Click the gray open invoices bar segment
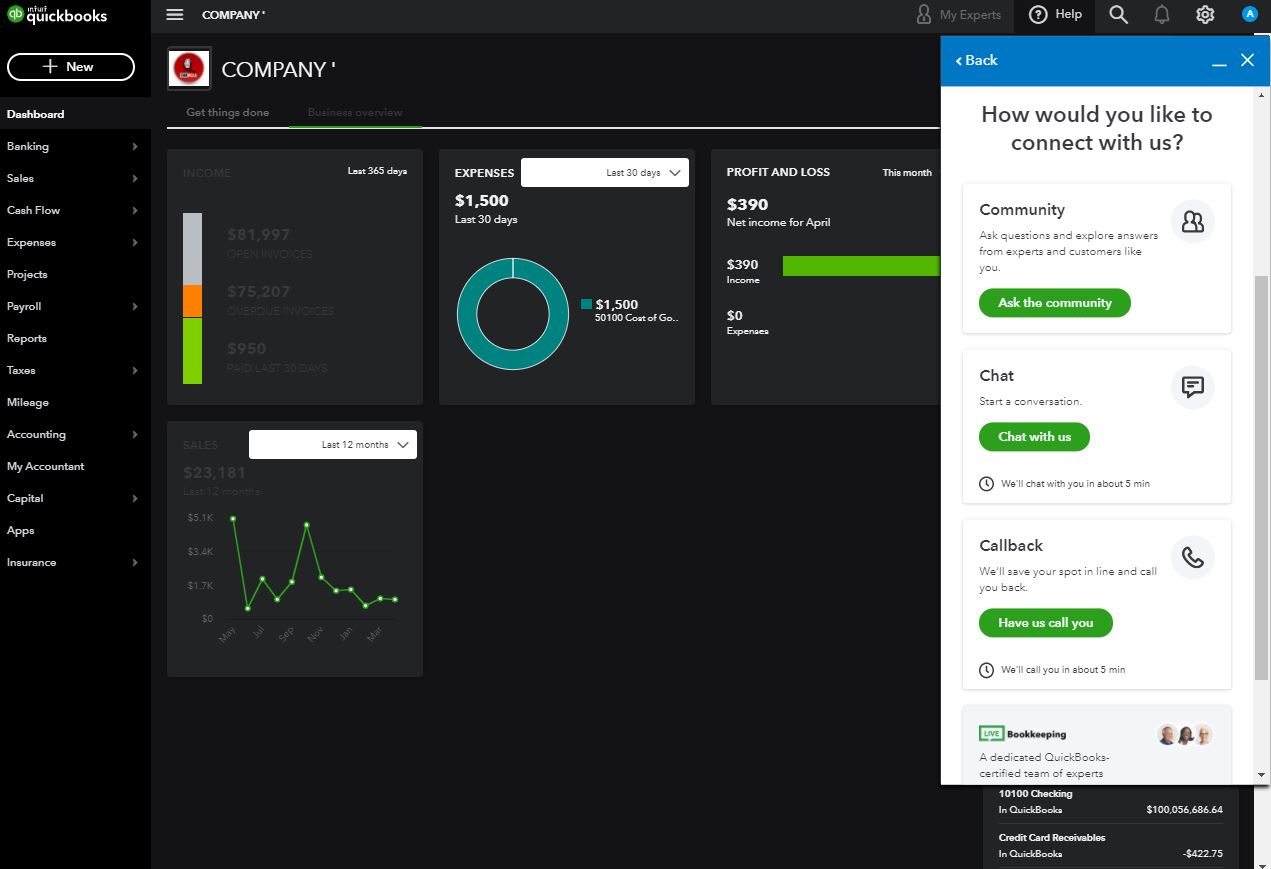The height and width of the screenshot is (869, 1271). (x=192, y=249)
